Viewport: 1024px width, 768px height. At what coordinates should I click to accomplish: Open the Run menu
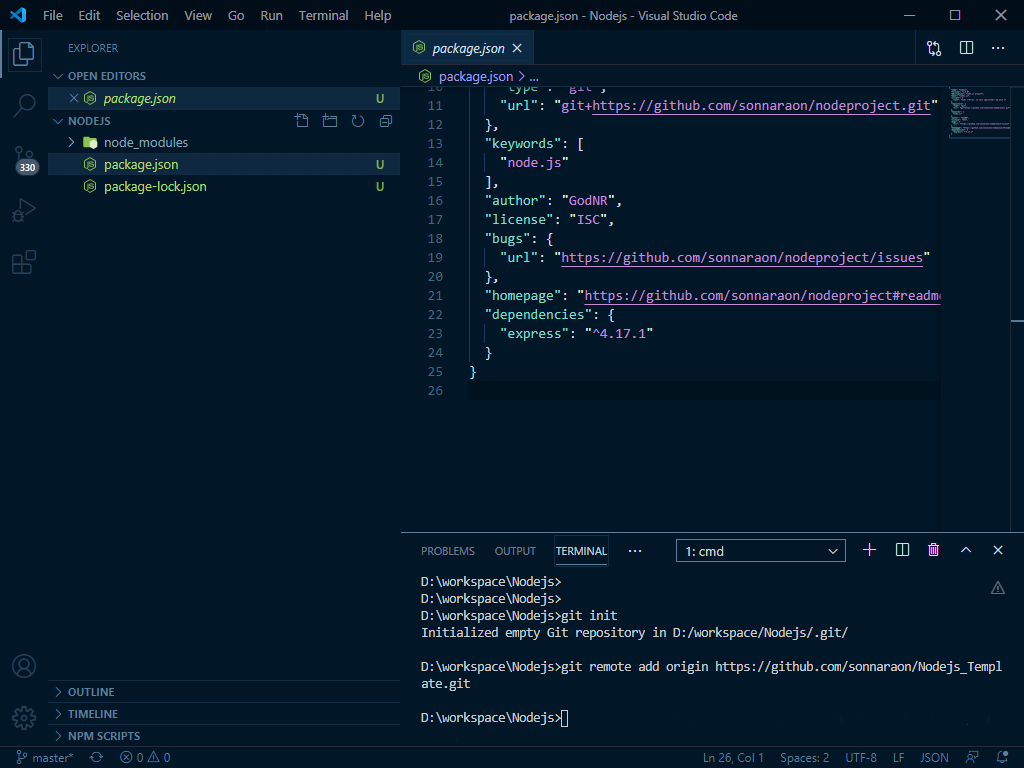(x=271, y=15)
